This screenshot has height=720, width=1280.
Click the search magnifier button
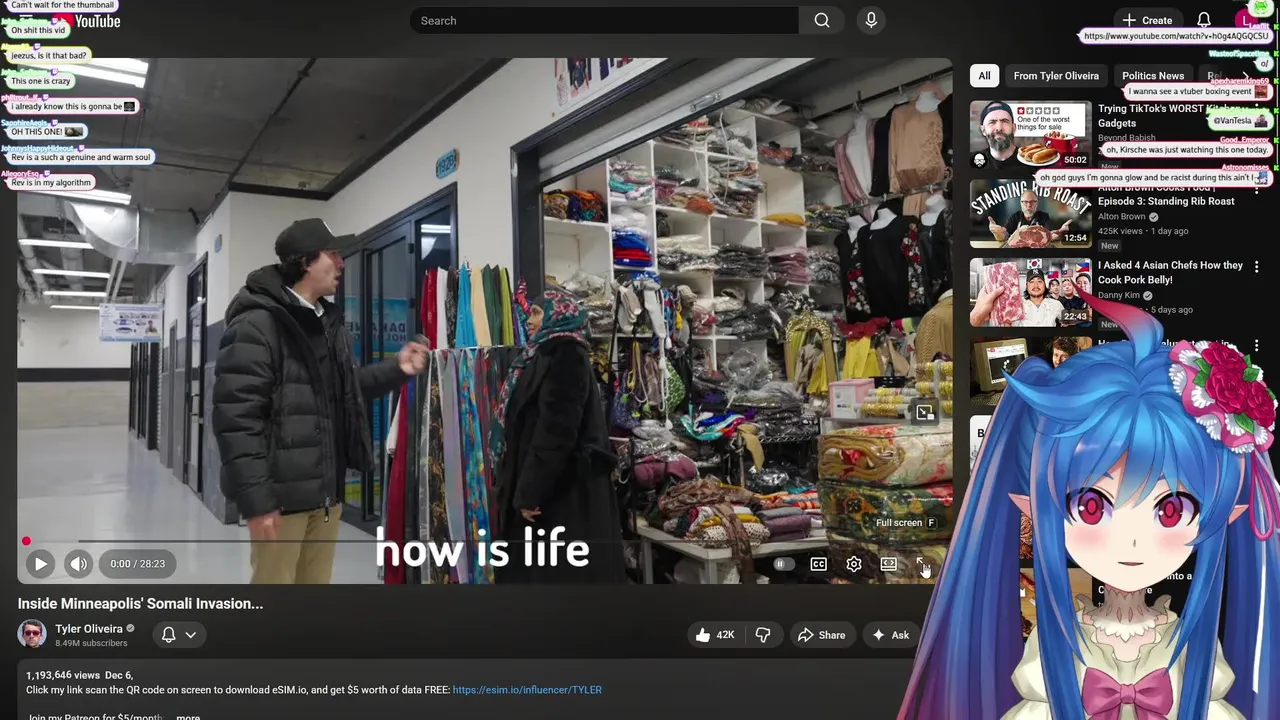[822, 20]
